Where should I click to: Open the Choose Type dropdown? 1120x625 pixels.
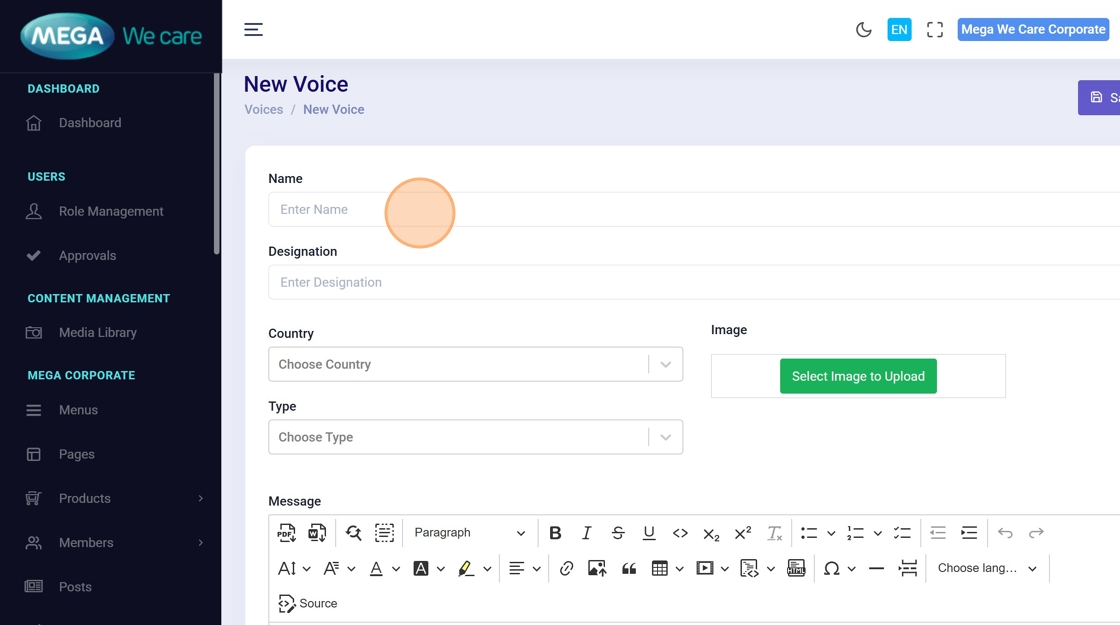pyautogui.click(x=475, y=437)
